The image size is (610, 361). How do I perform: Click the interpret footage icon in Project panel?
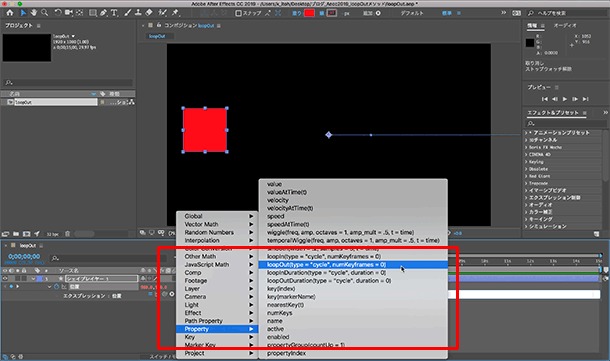coord(5,234)
